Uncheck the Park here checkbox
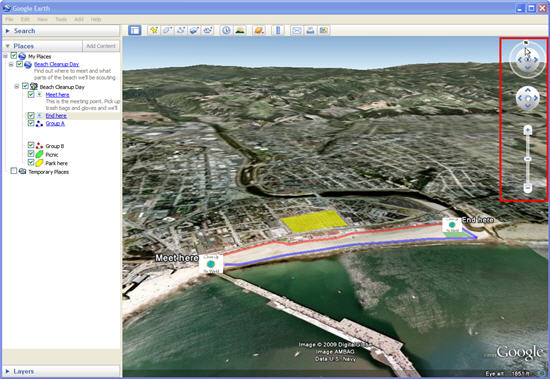Viewport: 550px width, 379px height. pos(31,162)
